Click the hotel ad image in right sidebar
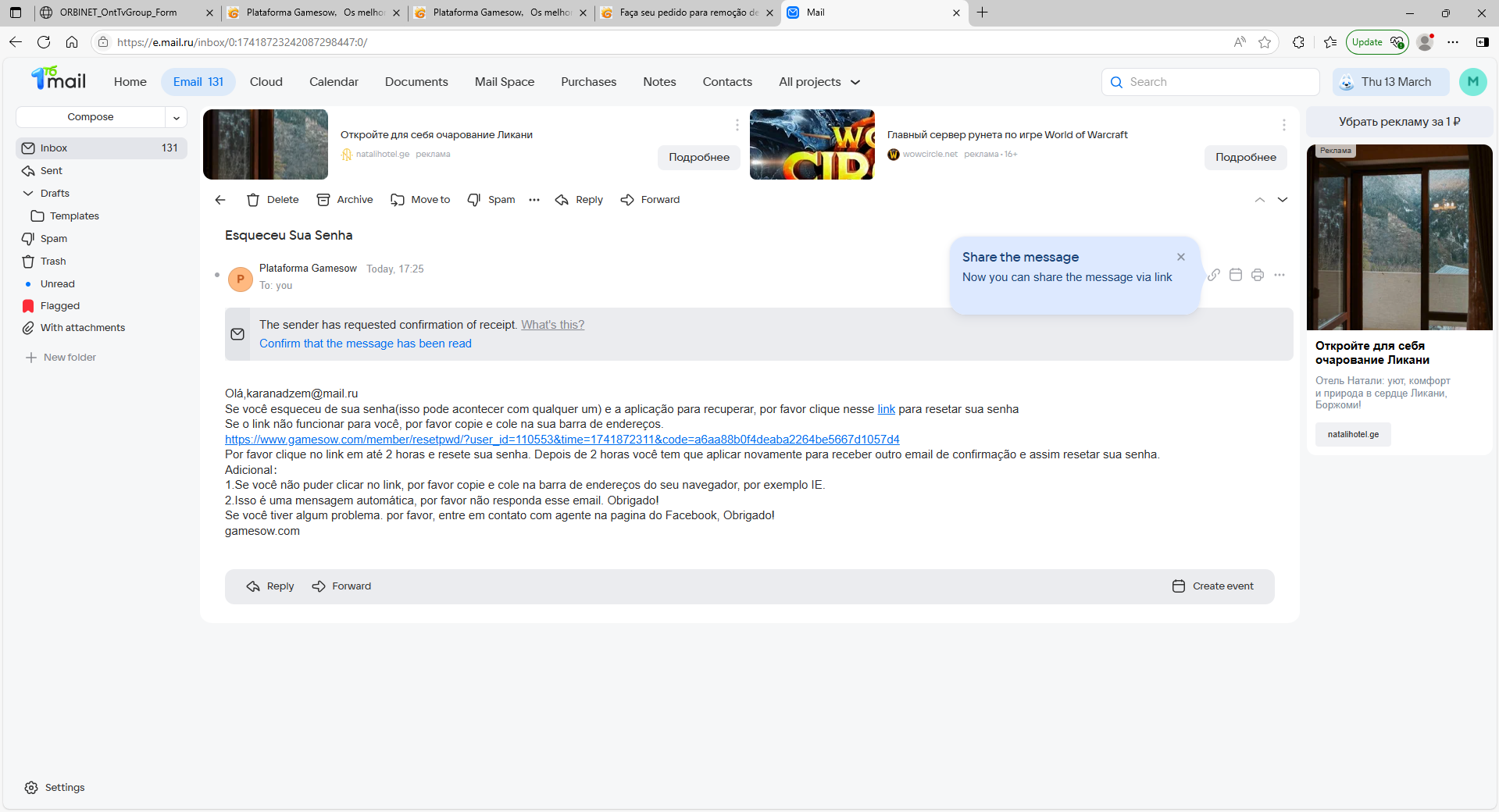Image resolution: width=1499 pixels, height=812 pixels. point(1399,237)
